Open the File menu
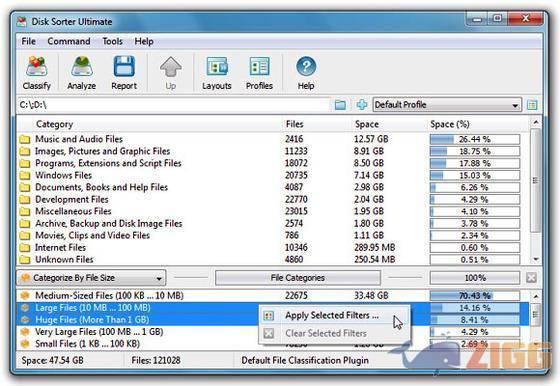 [x=29, y=41]
